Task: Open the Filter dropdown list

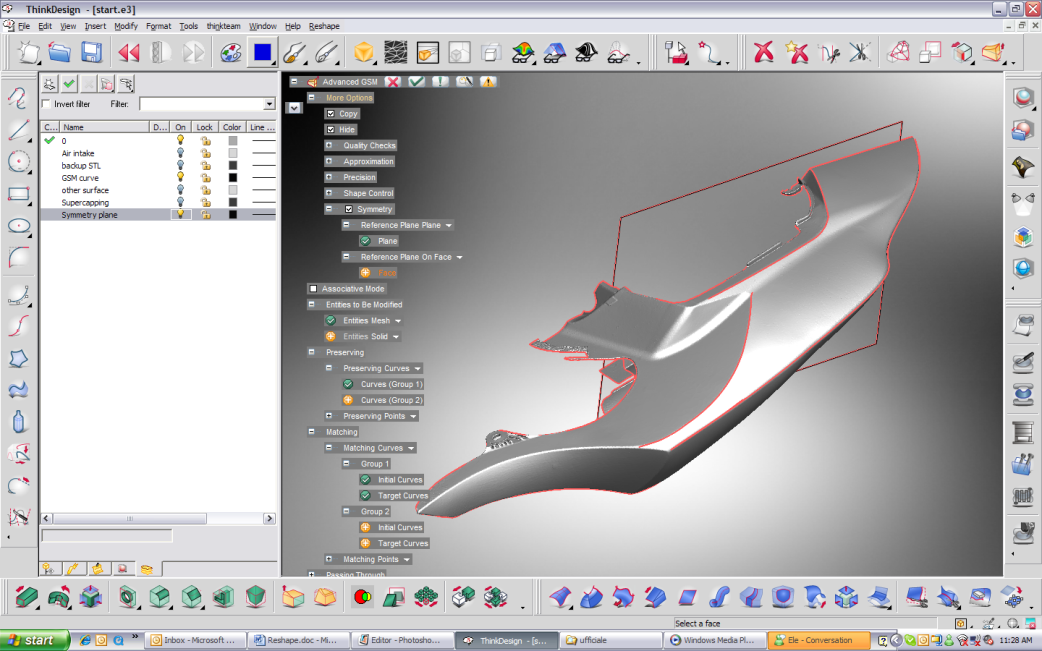Action: tap(269, 104)
